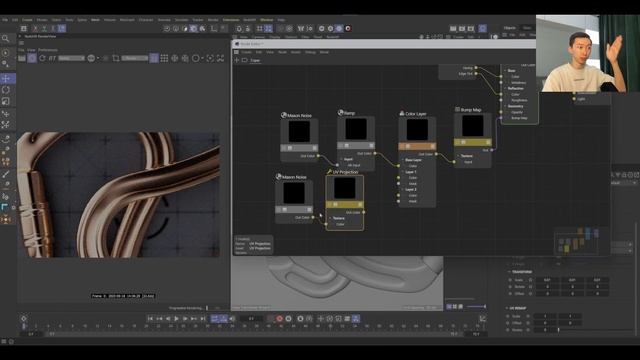
Task: Collapse the Transform section in attributes
Action: 509,271
